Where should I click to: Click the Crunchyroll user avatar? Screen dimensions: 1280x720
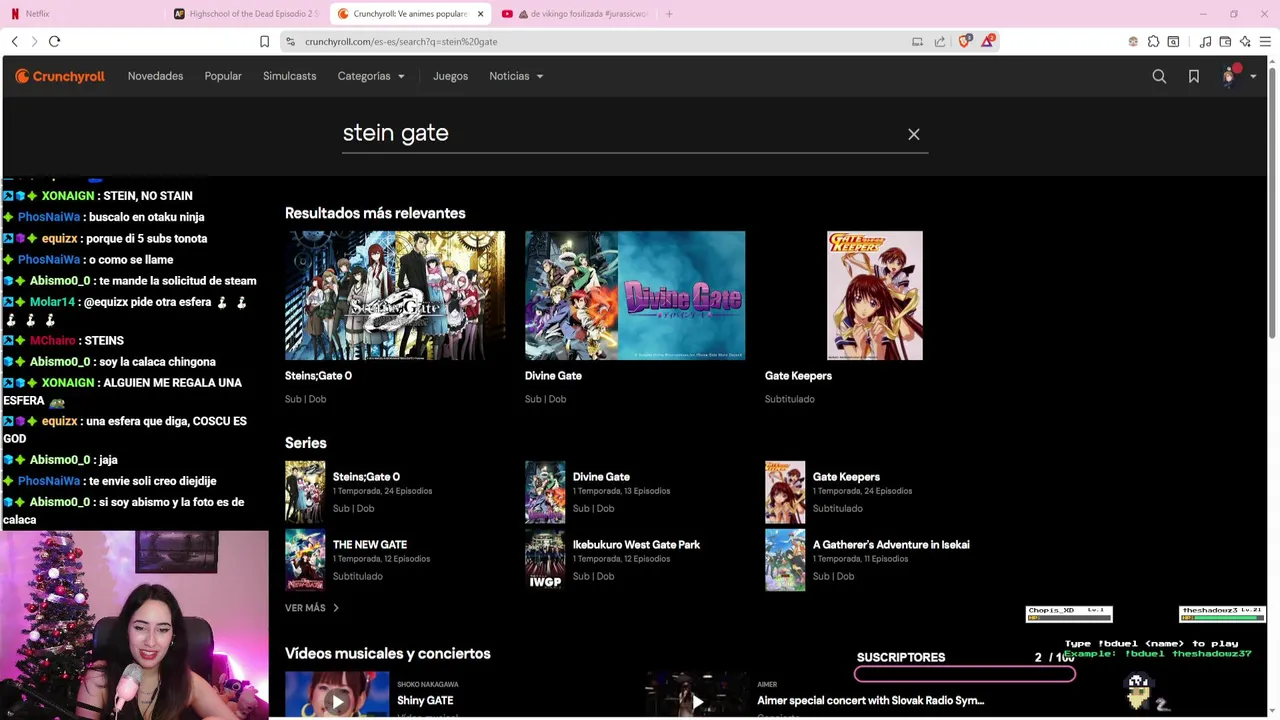[1230, 76]
